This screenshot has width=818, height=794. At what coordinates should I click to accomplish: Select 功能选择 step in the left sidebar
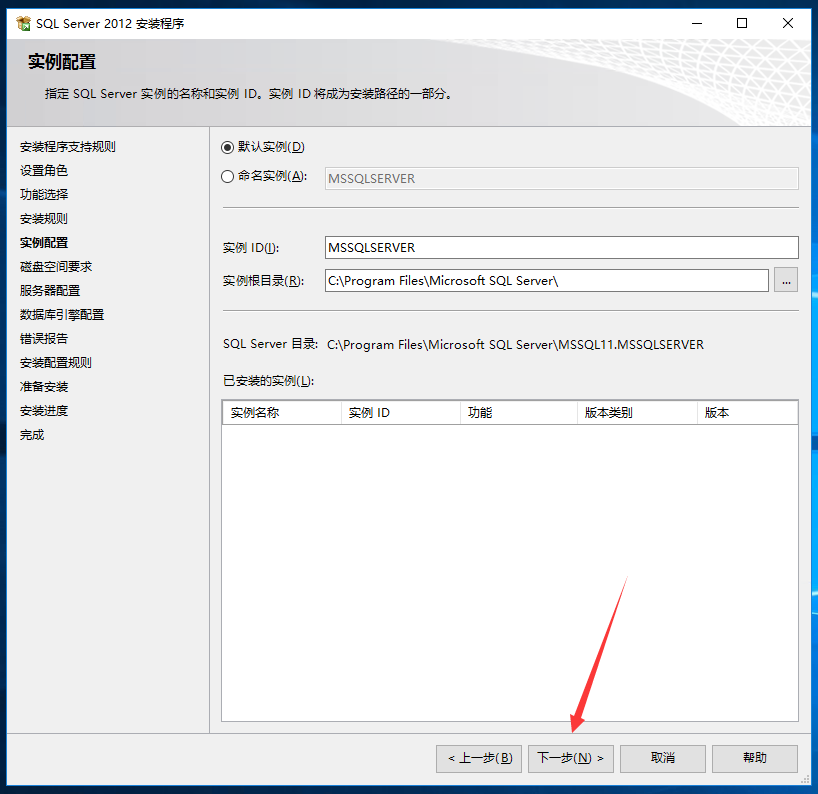point(44,195)
